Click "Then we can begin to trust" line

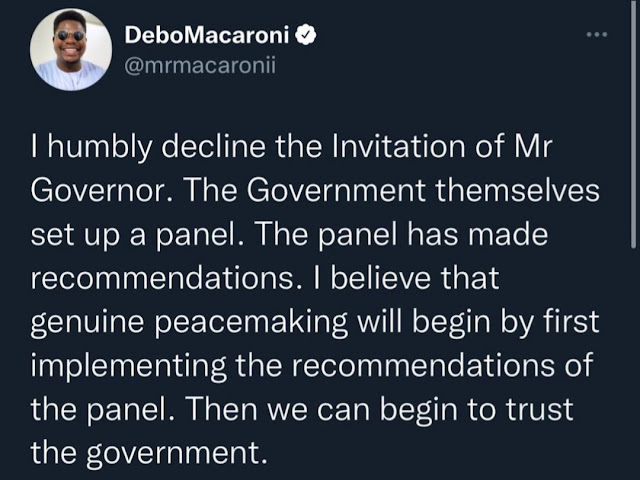(380, 409)
